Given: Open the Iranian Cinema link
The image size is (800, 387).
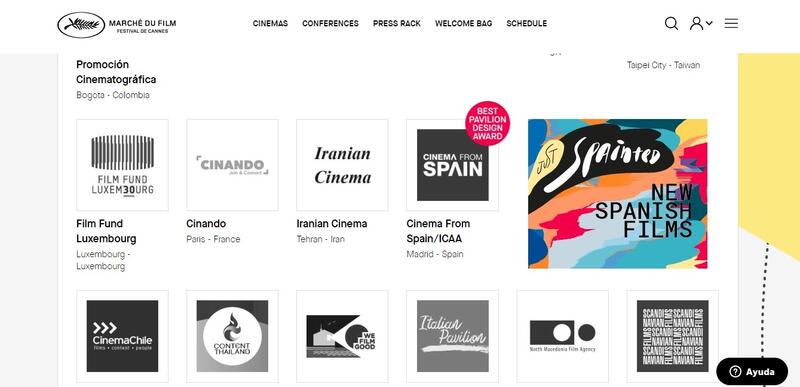Looking at the screenshot, I should click(x=332, y=223).
